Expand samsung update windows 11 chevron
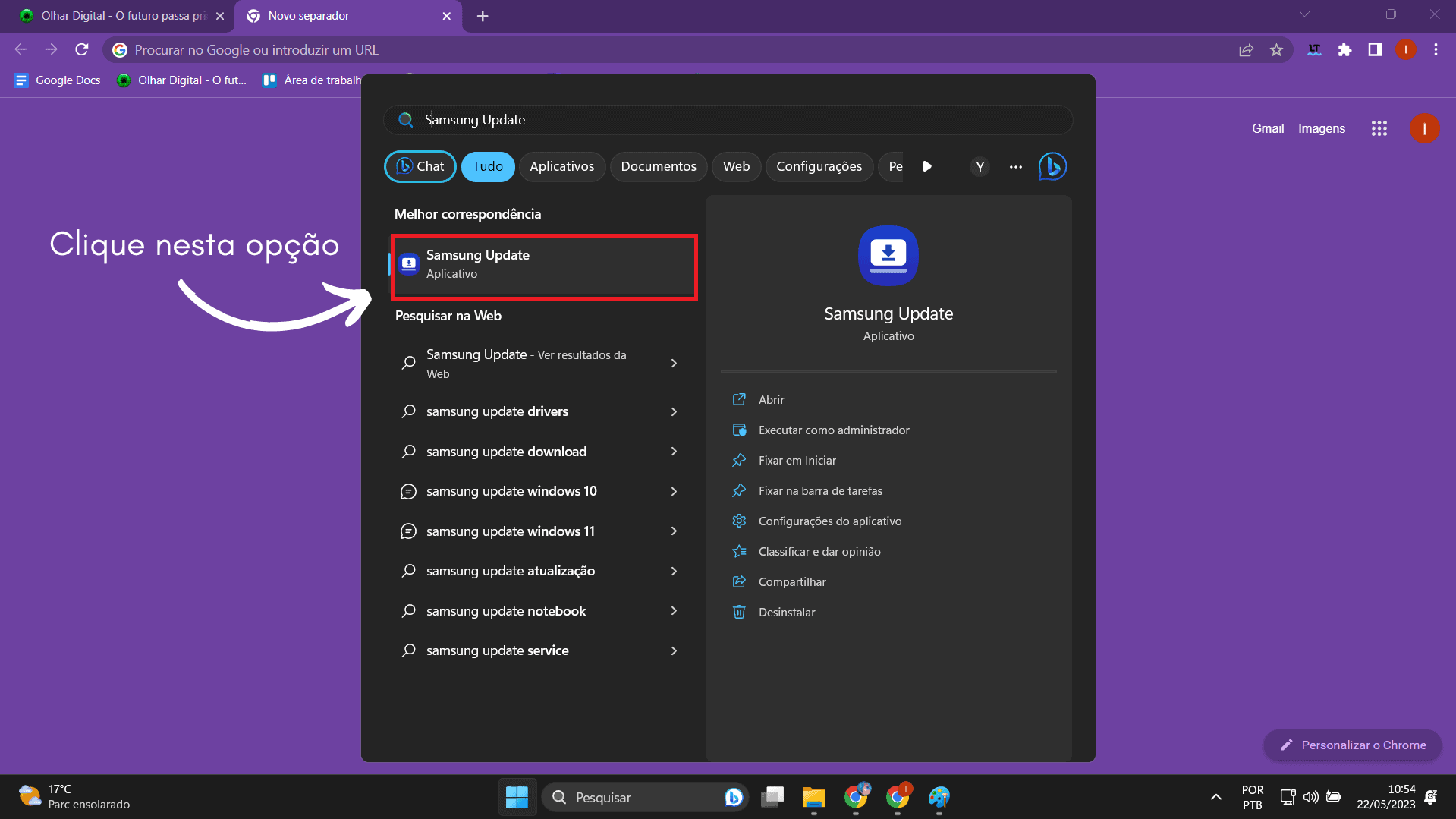The image size is (1456, 819). [x=674, y=531]
